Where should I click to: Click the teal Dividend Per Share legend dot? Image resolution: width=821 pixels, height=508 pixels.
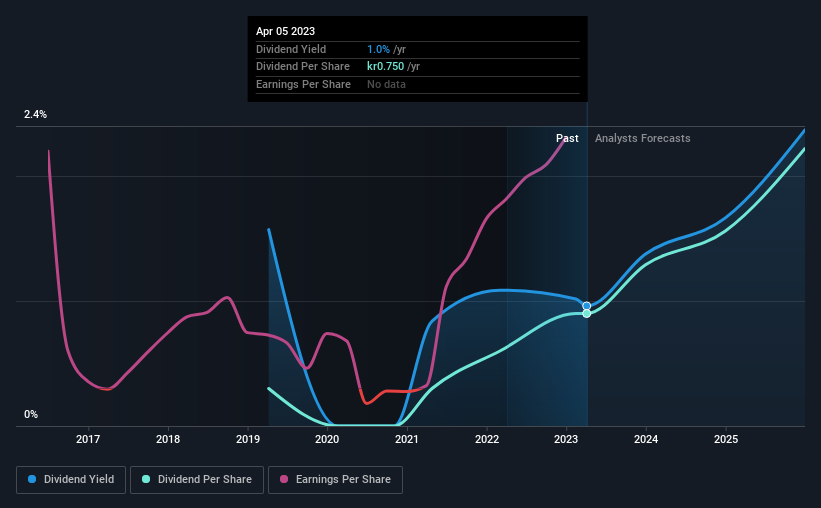pos(146,479)
